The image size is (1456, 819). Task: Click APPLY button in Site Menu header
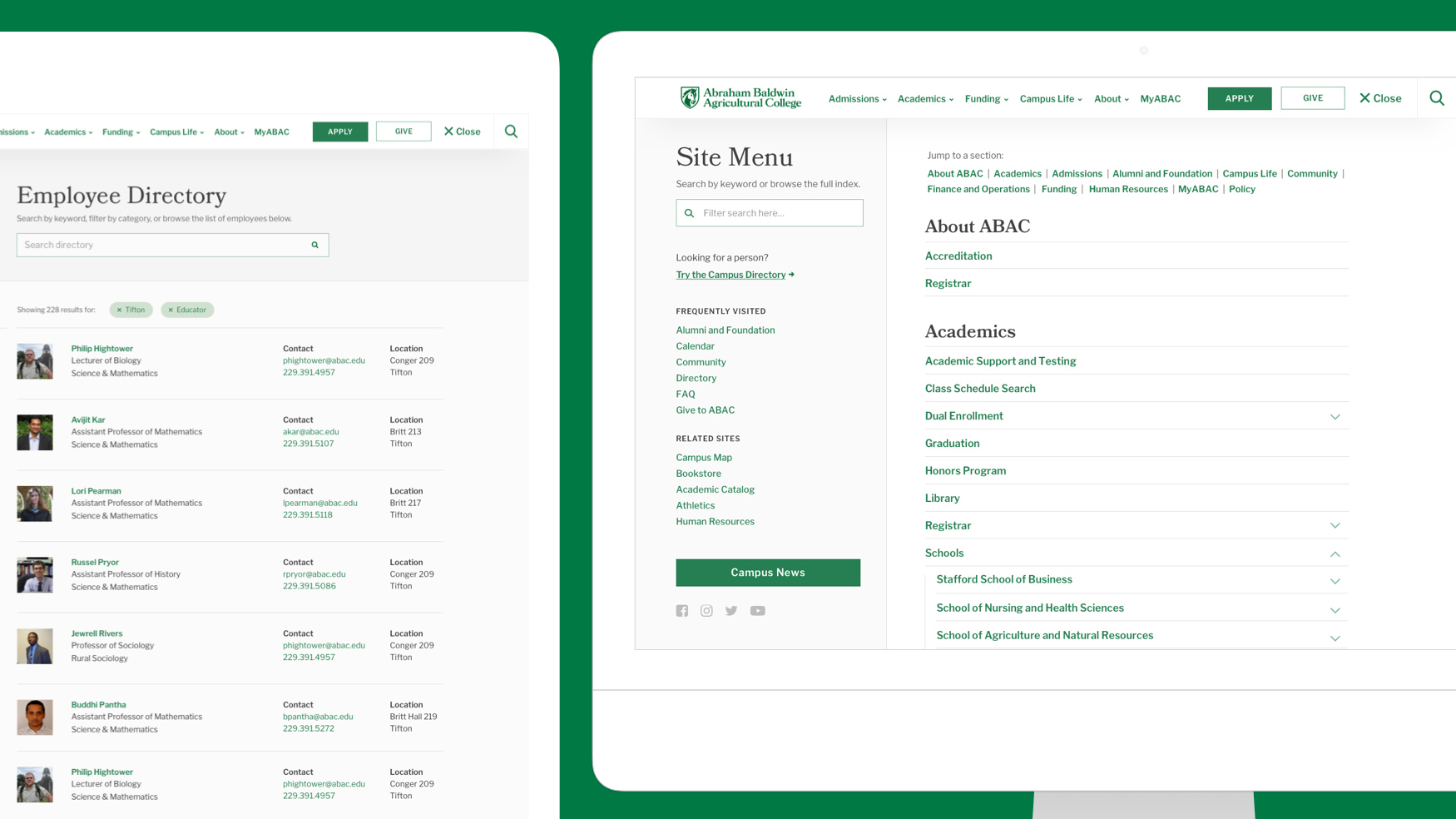1239,98
